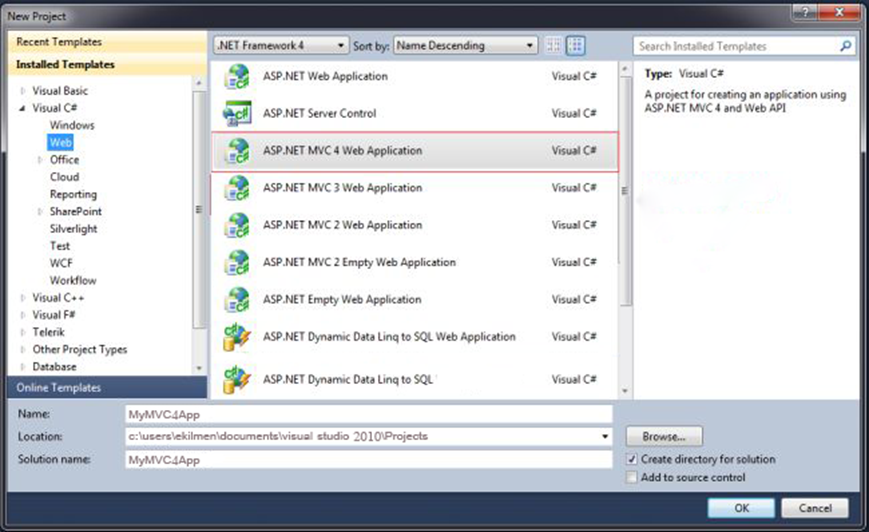Select the Cloud category
Image resolution: width=869 pixels, height=532 pixels.
click(64, 177)
